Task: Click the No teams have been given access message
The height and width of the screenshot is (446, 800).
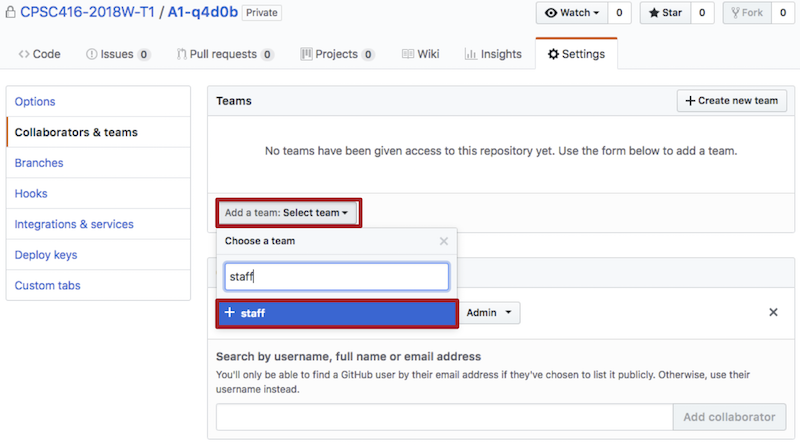Action: (x=501, y=151)
